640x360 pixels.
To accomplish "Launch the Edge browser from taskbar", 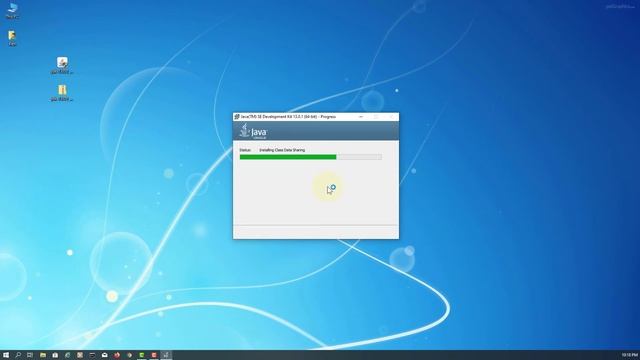I will 67,355.
